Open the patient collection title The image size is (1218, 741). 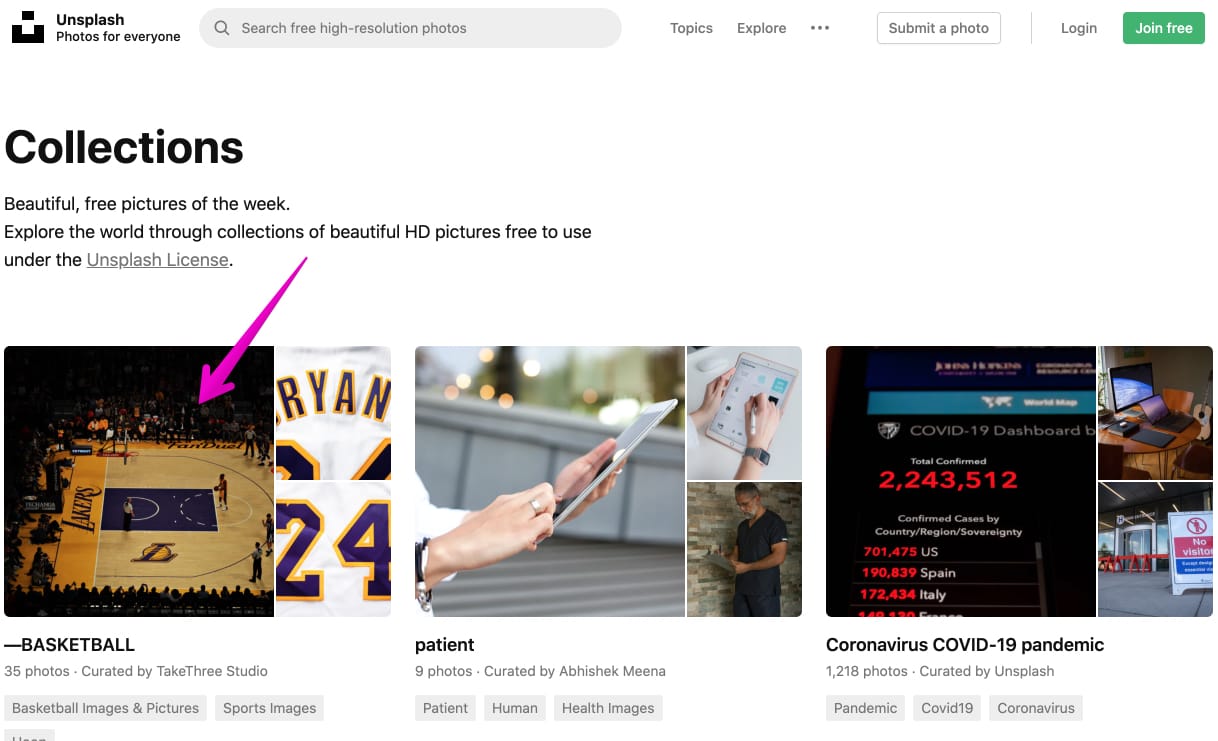point(445,645)
